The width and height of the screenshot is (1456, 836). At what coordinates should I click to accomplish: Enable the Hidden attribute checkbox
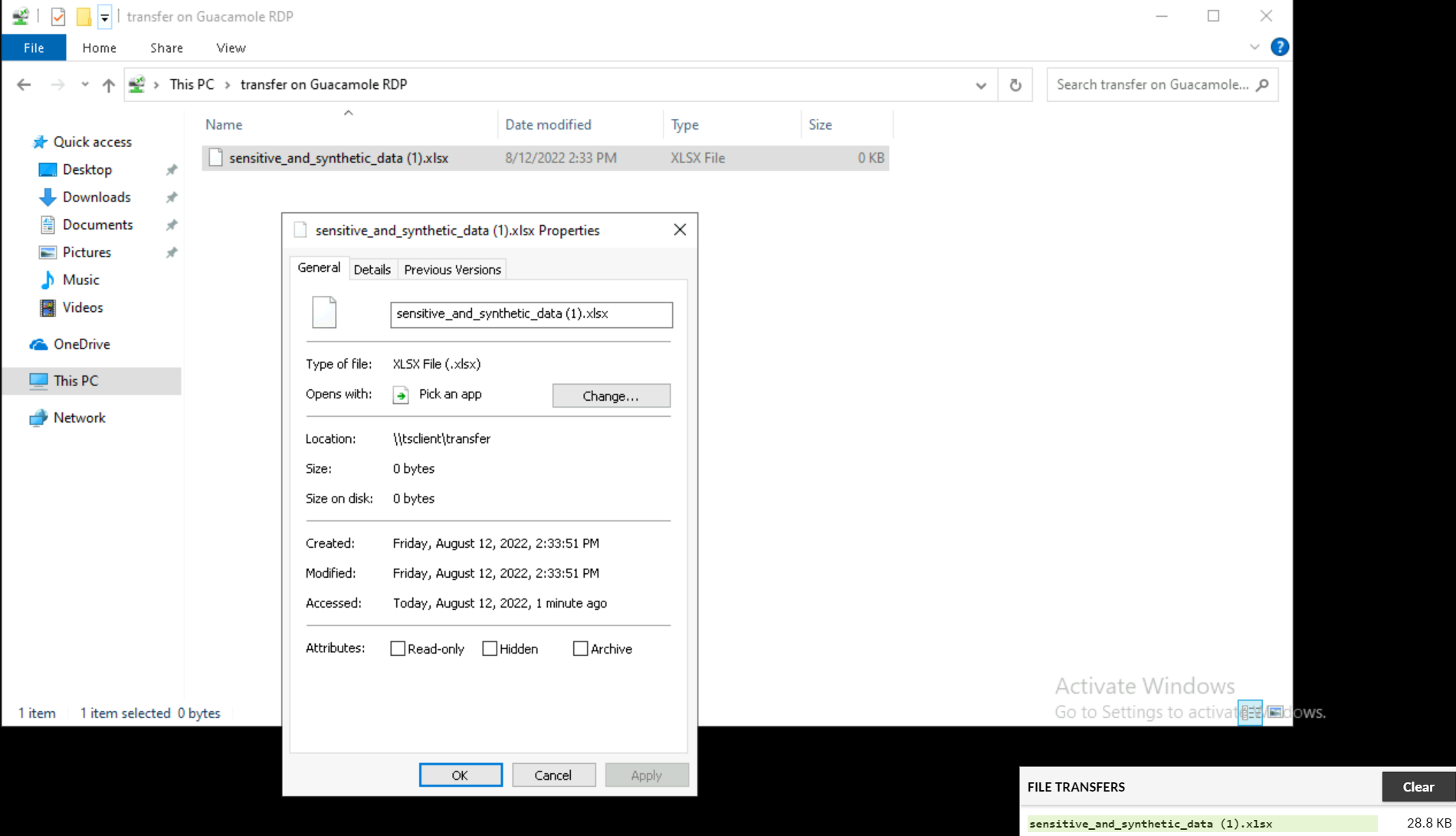(490, 649)
